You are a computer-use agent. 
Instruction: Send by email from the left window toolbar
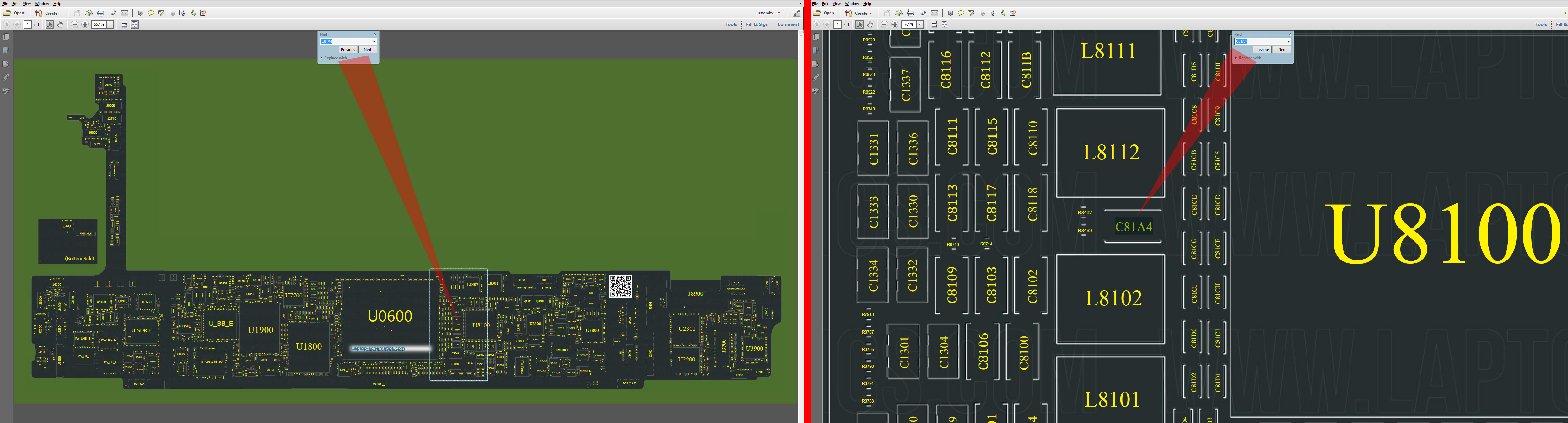coord(125,13)
